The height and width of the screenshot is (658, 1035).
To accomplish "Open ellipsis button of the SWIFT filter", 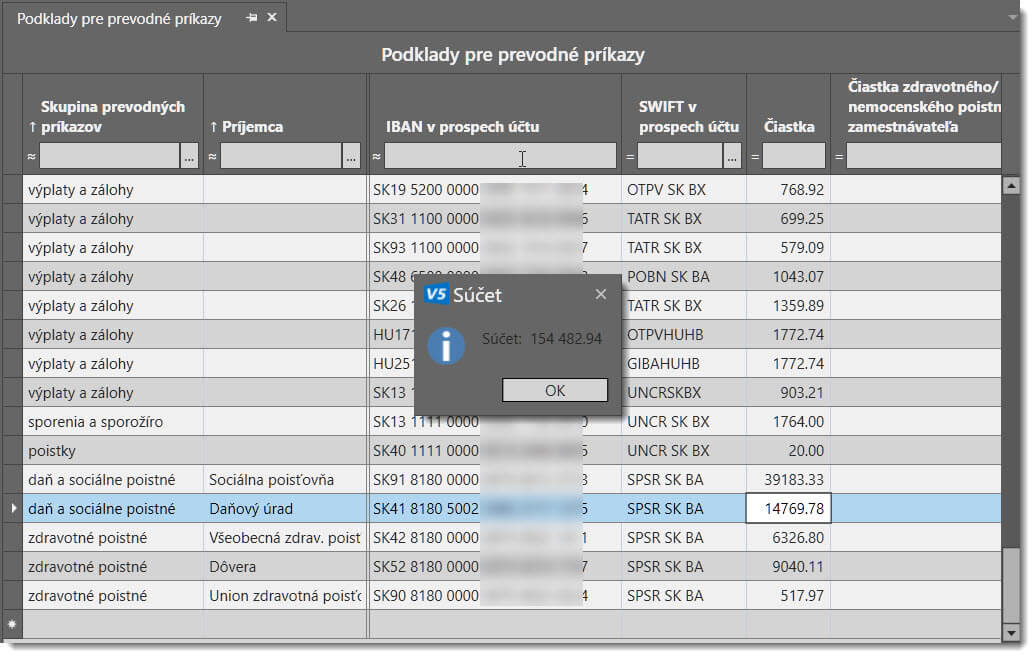I will (x=732, y=157).
